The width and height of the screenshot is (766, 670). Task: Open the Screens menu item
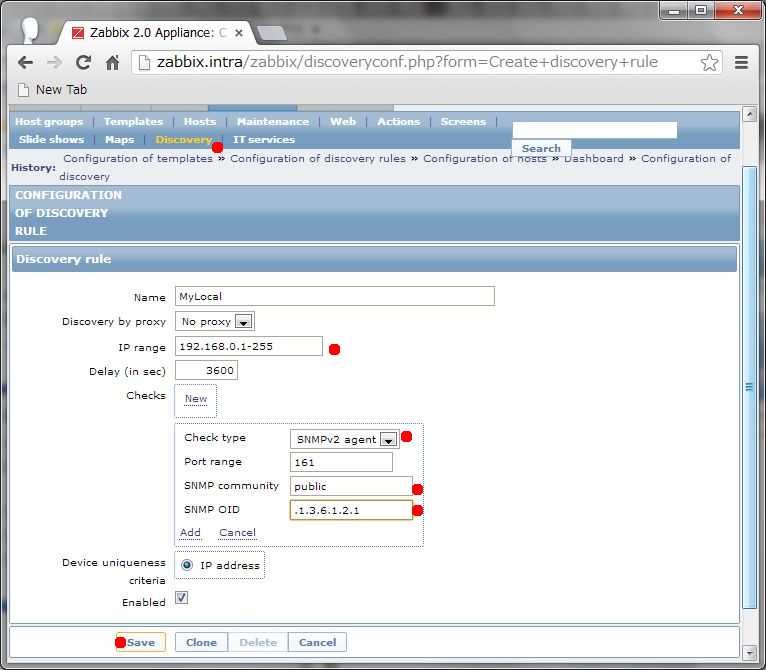tap(463, 122)
